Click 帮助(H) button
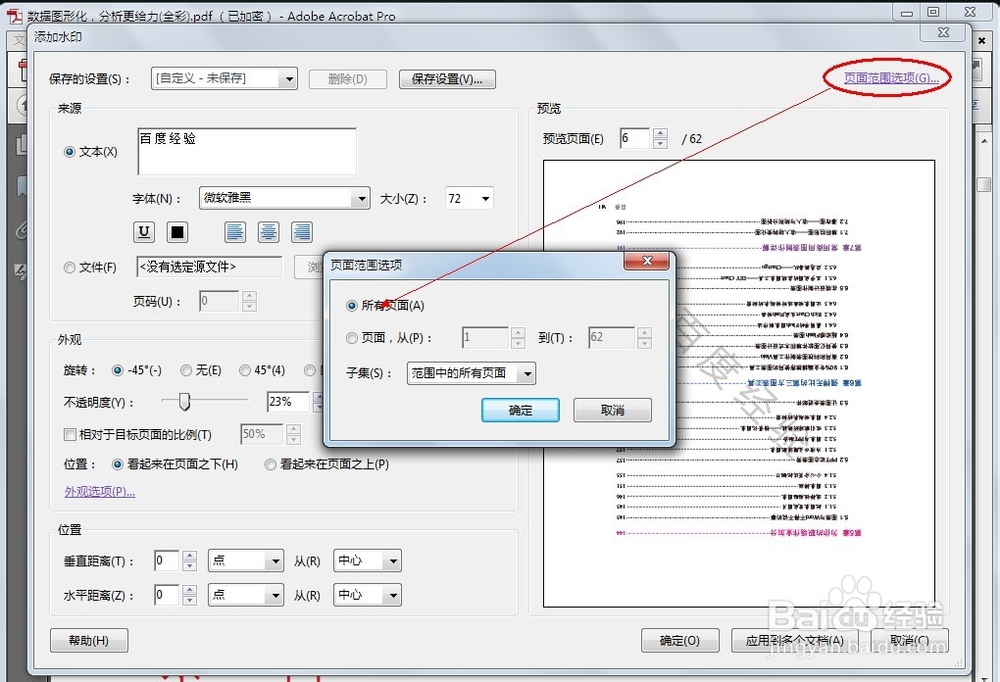The height and width of the screenshot is (682, 1000). tap(89, 641)
